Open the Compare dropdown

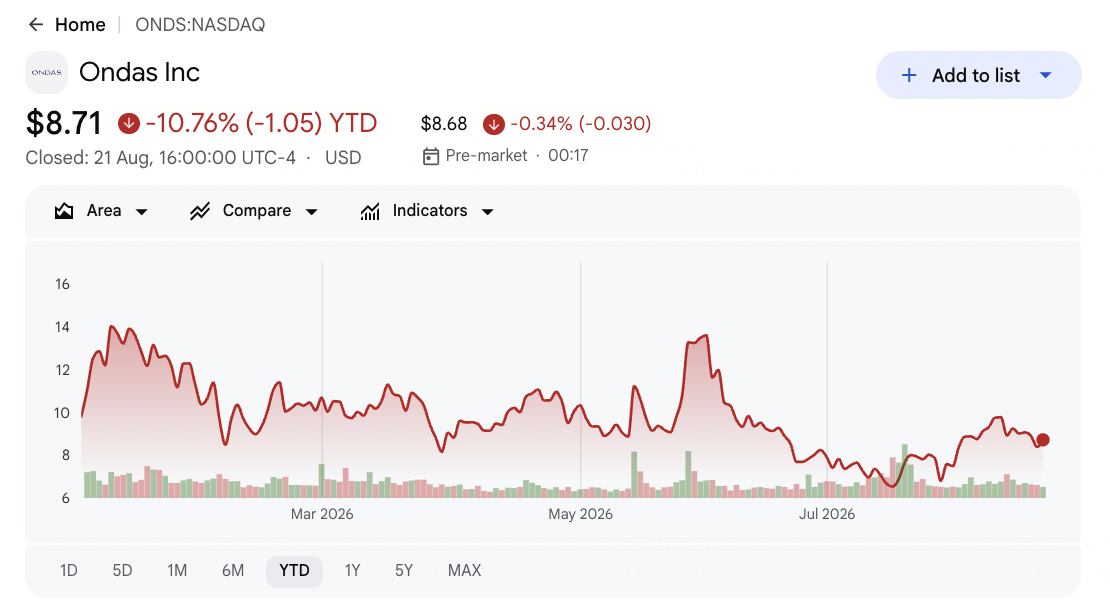[253, 211]
